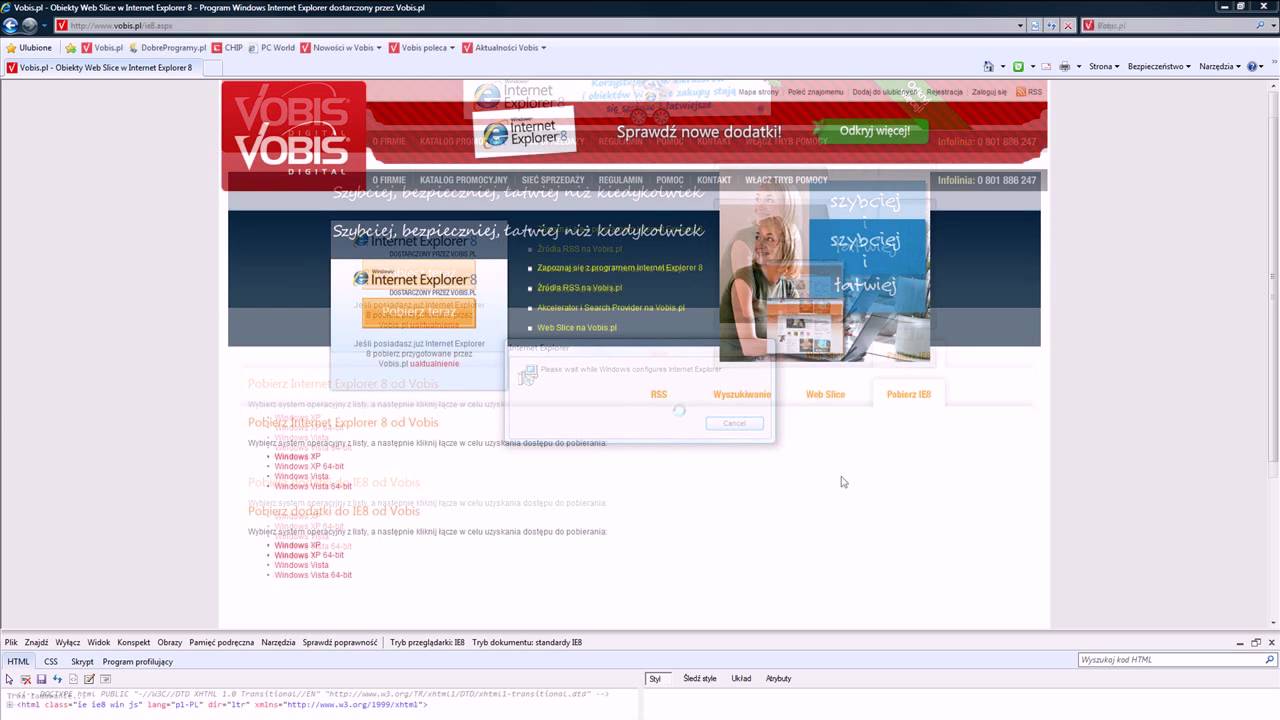Click the add to favorites bar star icon
This screenshot has width=1280, height=720.
[70, 48]
